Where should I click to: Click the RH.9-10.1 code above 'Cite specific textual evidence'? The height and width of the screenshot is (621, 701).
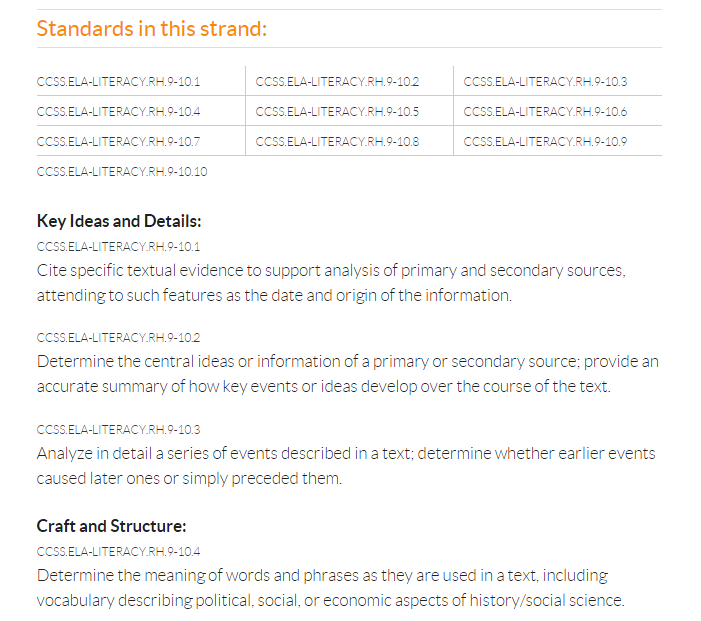click(x=119, y=246)
